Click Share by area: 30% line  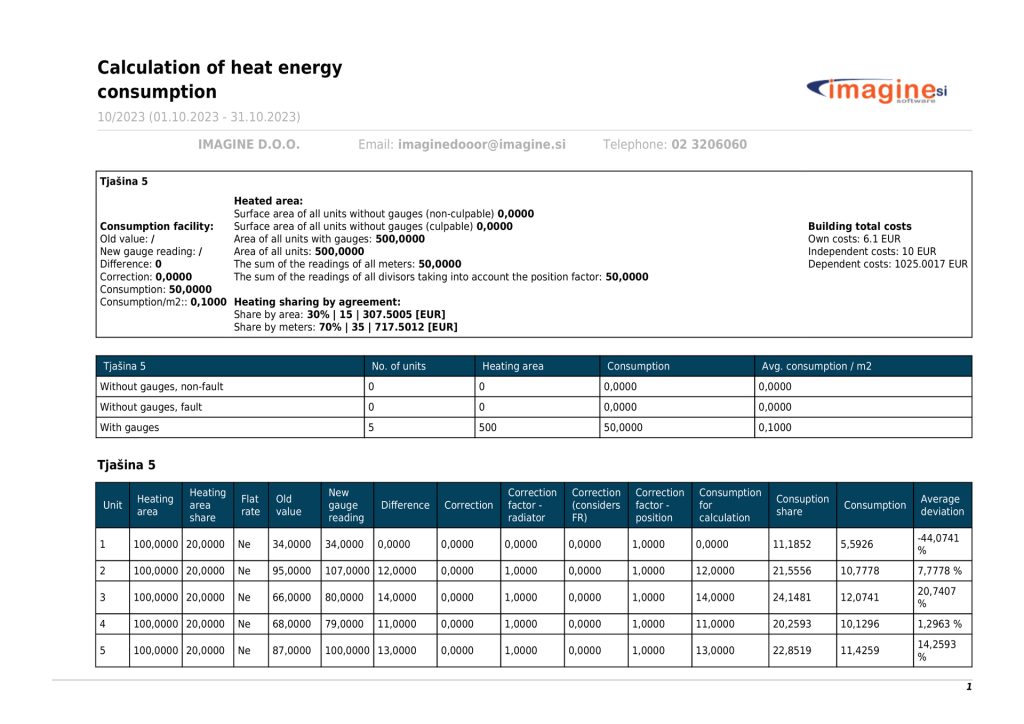click(340, 314)
